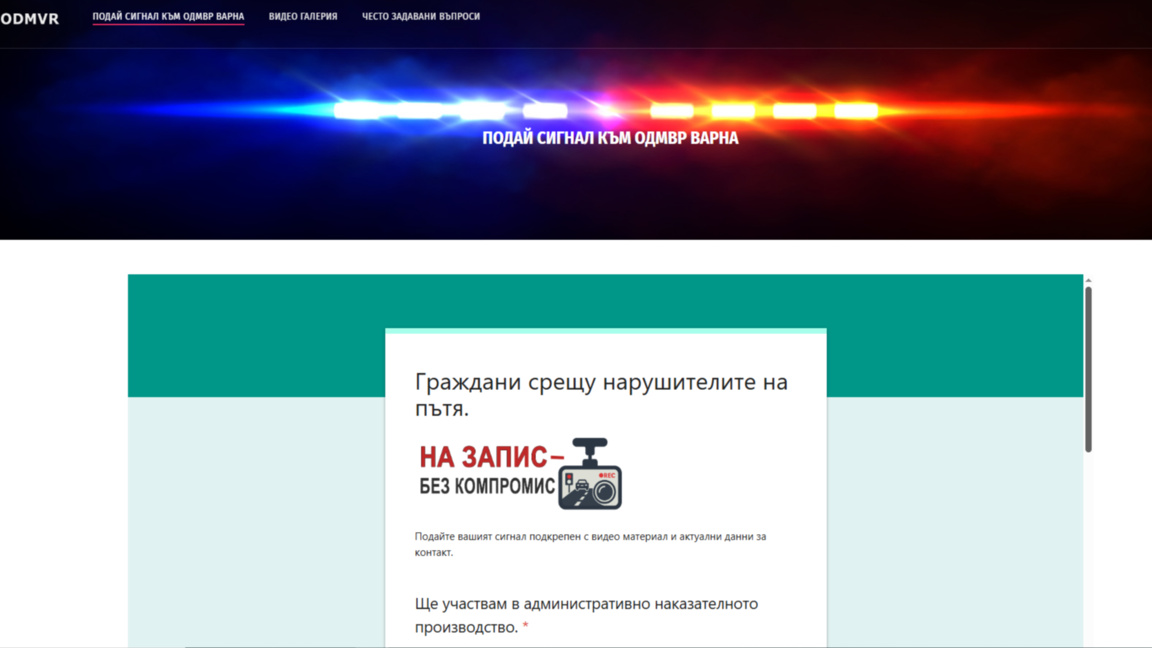Click the embedded form scrollbar thumb
Viewport: 1152px width, 648px height.
(1088, 369)
